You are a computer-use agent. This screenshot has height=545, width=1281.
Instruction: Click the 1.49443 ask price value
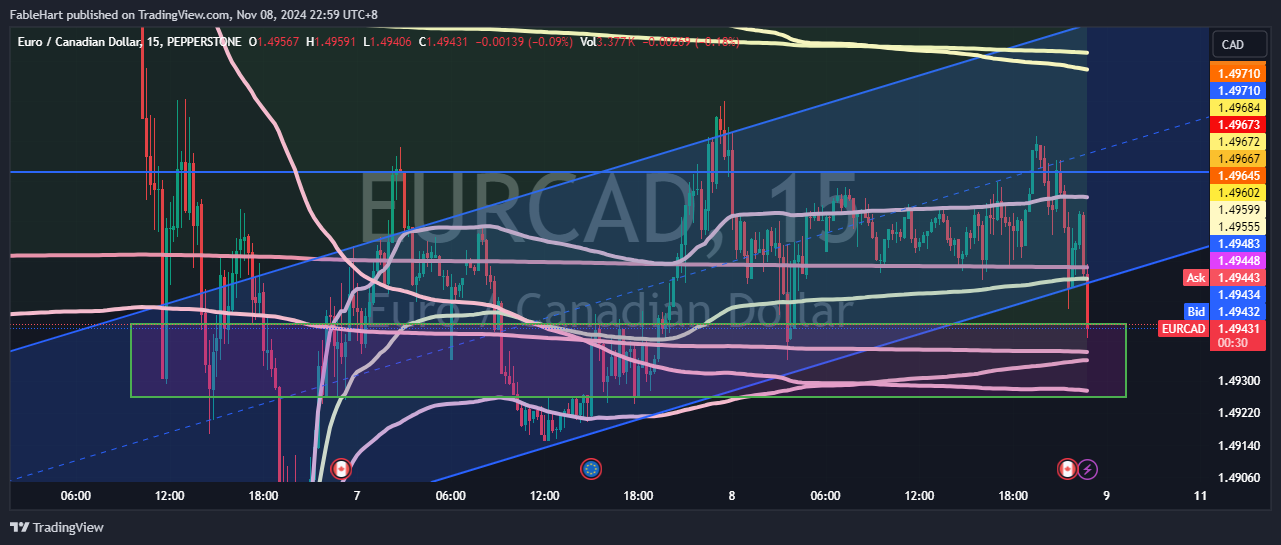pyautogui.click(x=1240, y=277)
